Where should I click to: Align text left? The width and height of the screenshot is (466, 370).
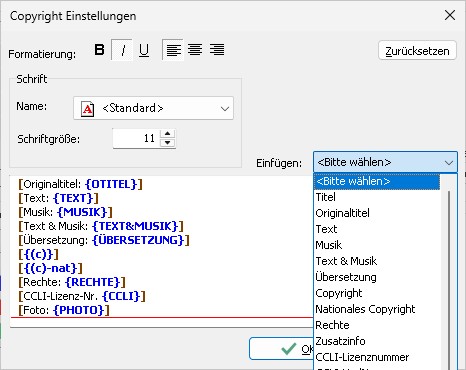[x=173, y=50]
